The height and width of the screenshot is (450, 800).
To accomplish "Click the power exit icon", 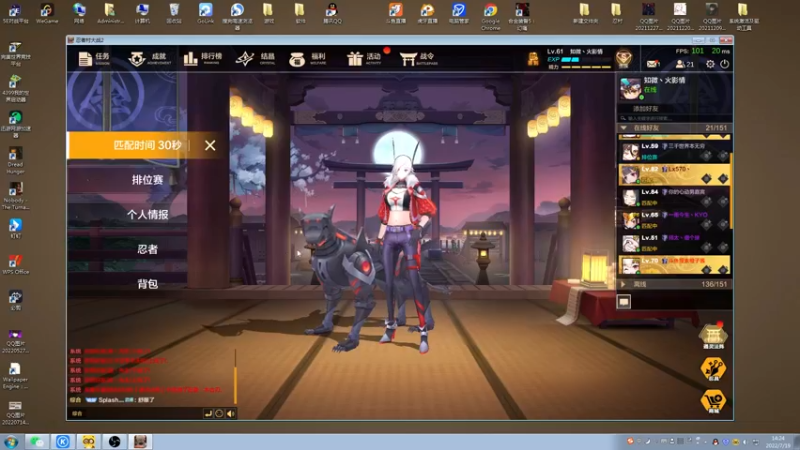I will 724,64.
